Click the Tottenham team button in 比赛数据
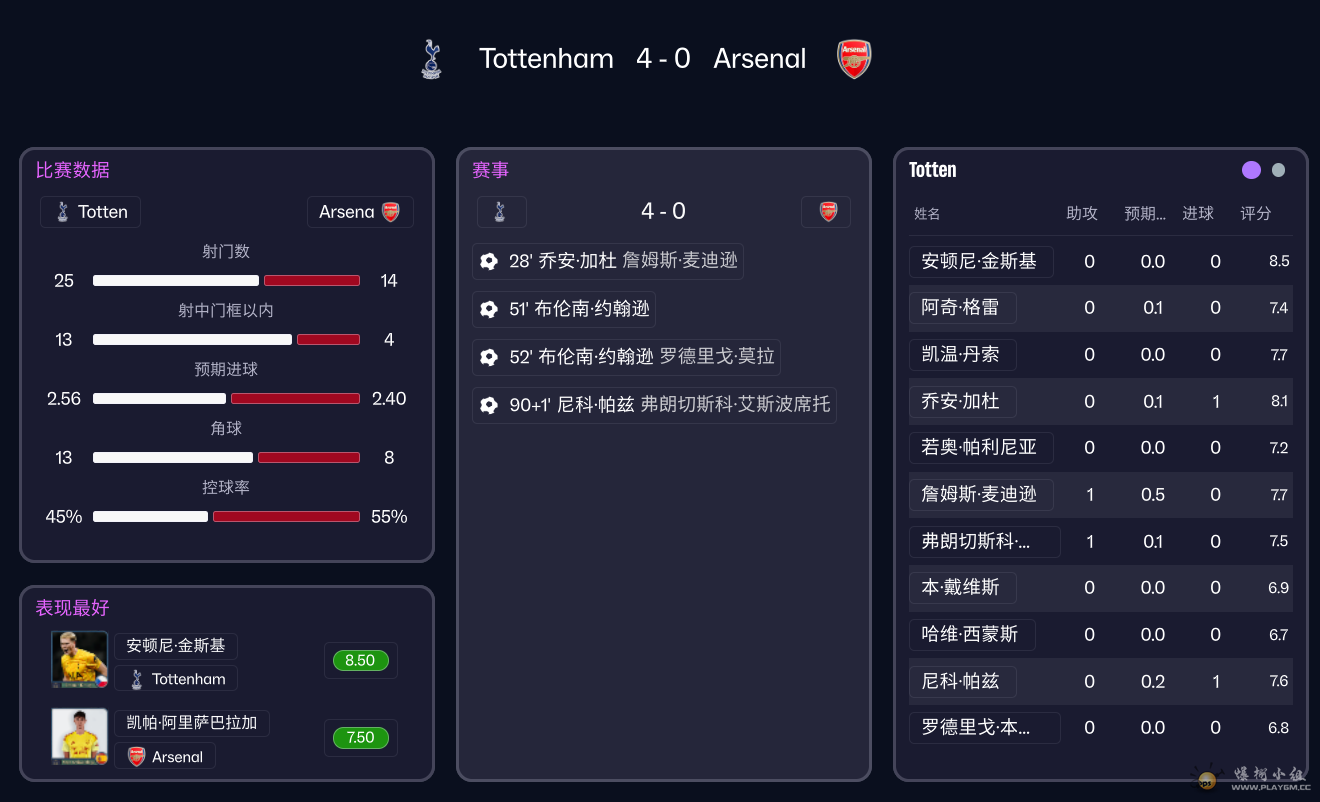 click(91, 212)
